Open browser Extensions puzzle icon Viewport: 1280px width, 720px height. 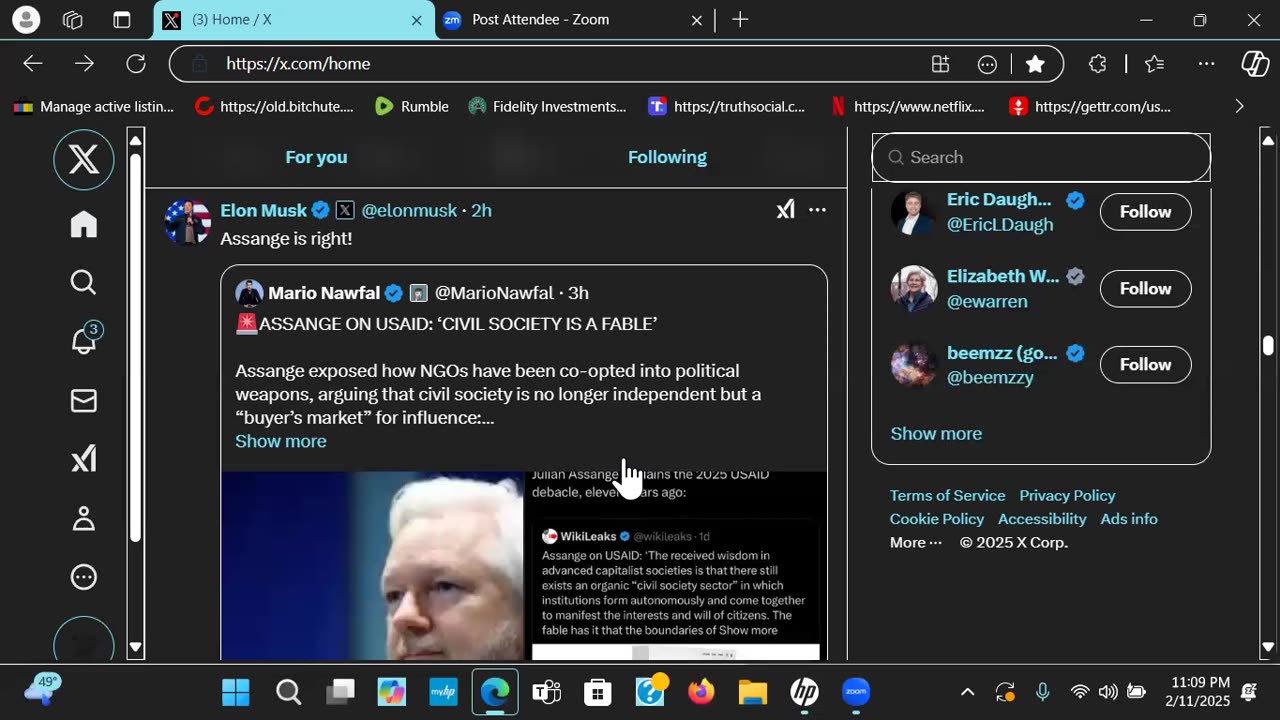[1098, 64]
